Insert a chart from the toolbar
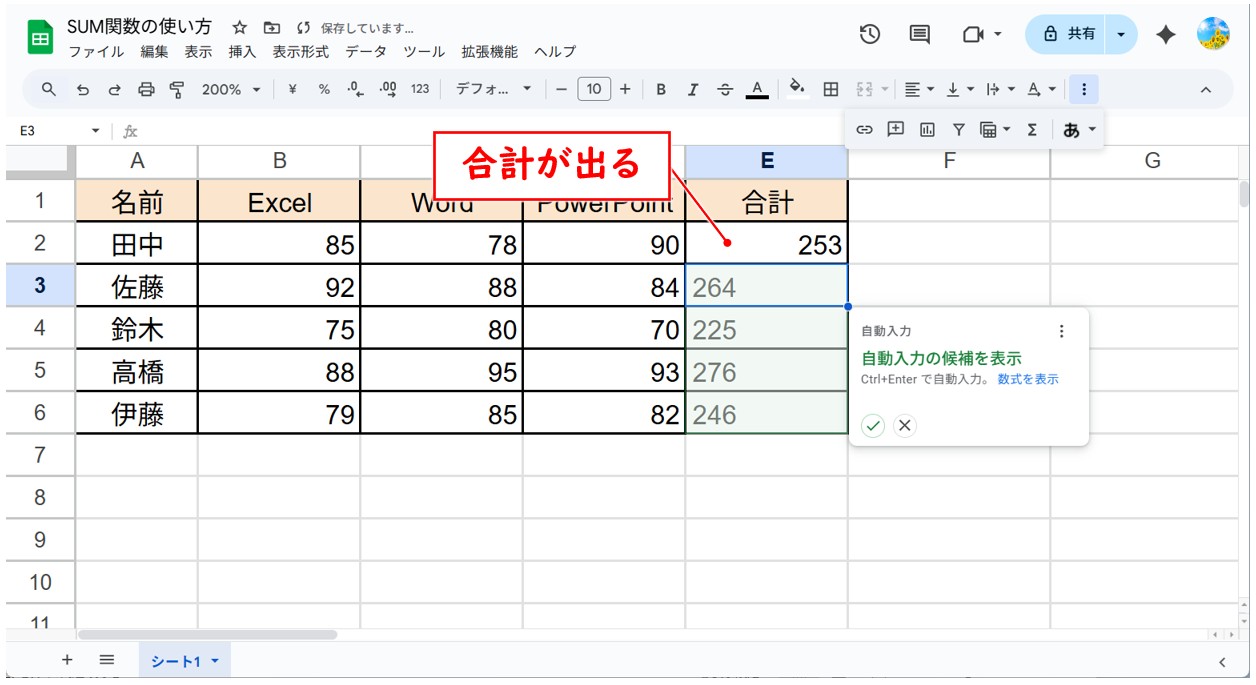The image size is (1256, 685). pyautogui.click(x=927, y=130)
